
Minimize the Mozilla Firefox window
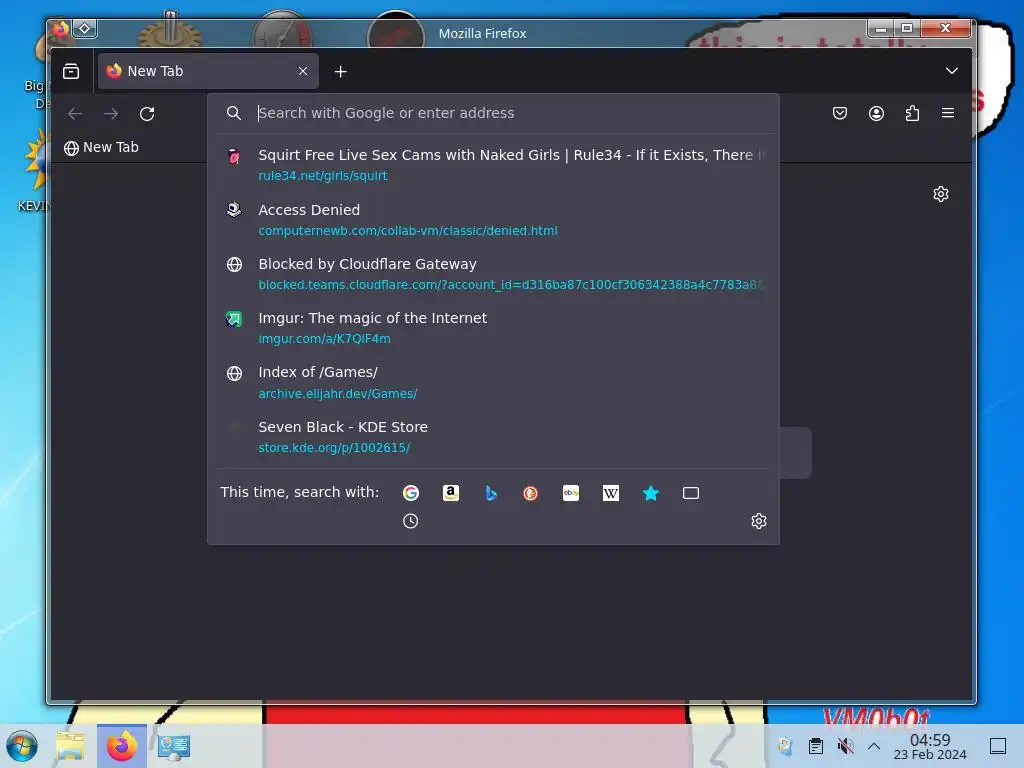point(880,28)
